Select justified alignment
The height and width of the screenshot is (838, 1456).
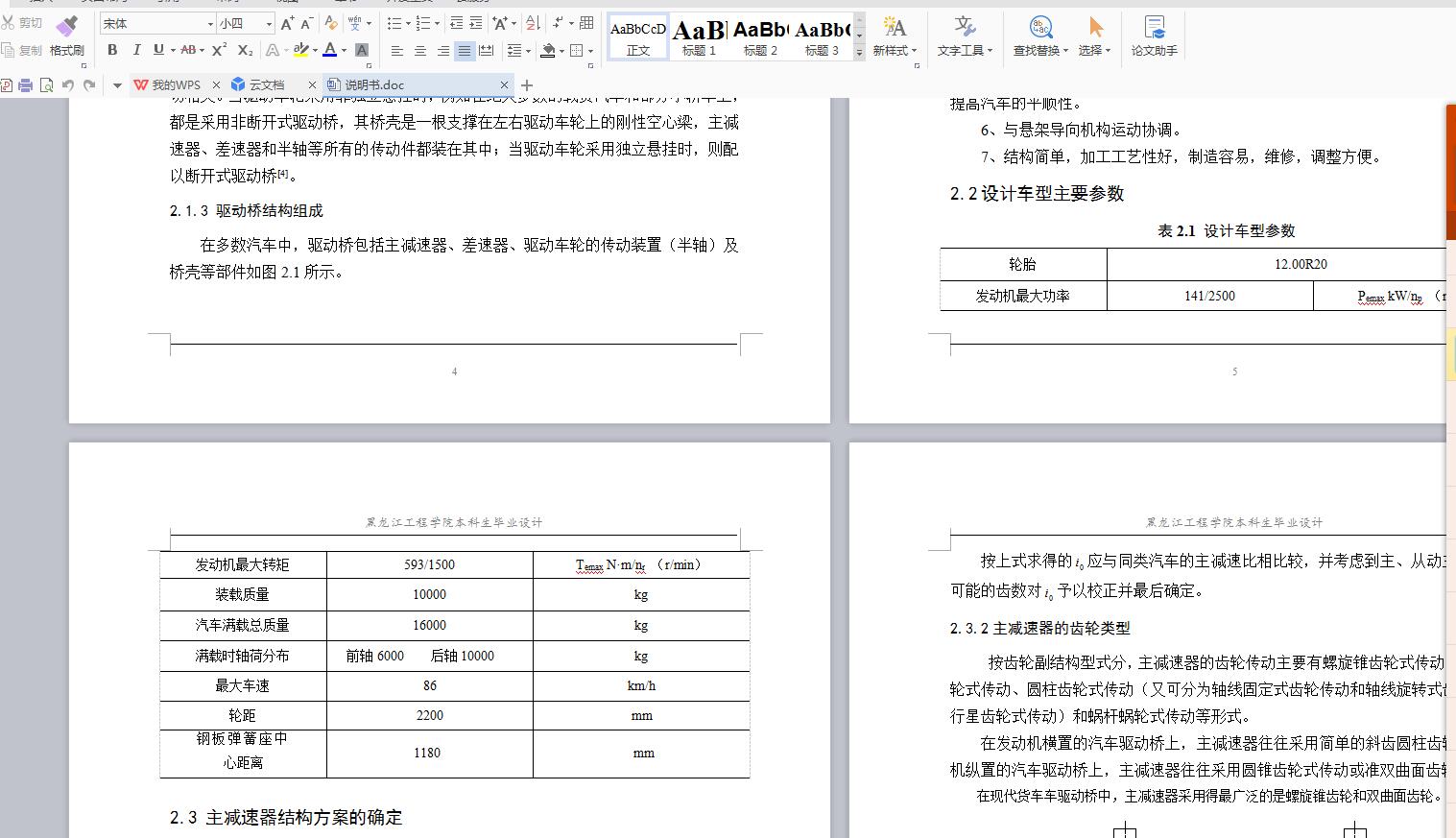(x=465, y=51)
